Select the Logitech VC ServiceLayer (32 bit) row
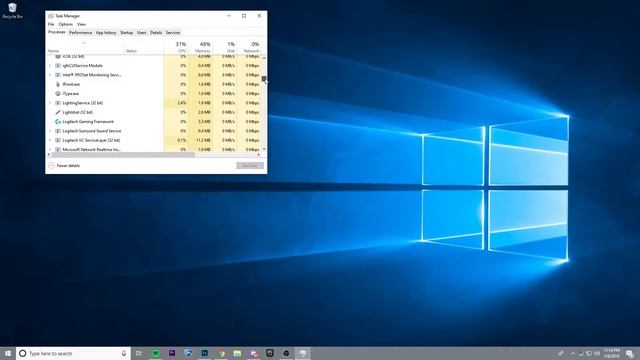 pyautogui.click(x=154, y=140)
